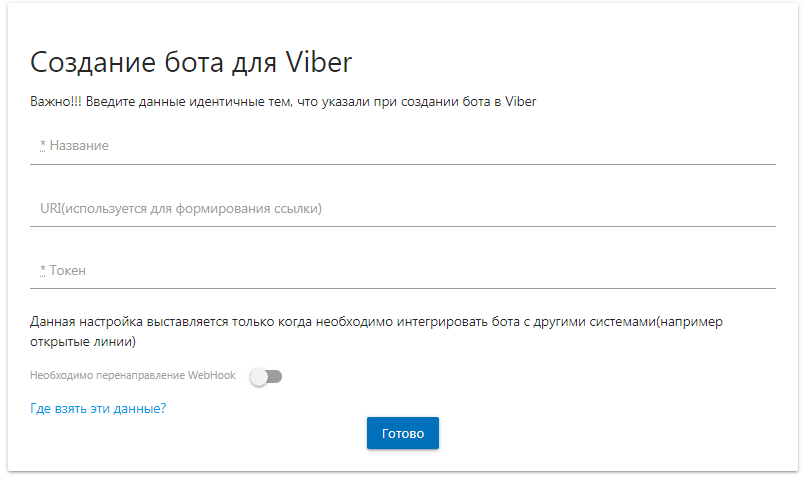Click "Viber" ending the Важно warning sentence
Image resolution: width=811 pixels, height=482 pixels.
[521, 101]
